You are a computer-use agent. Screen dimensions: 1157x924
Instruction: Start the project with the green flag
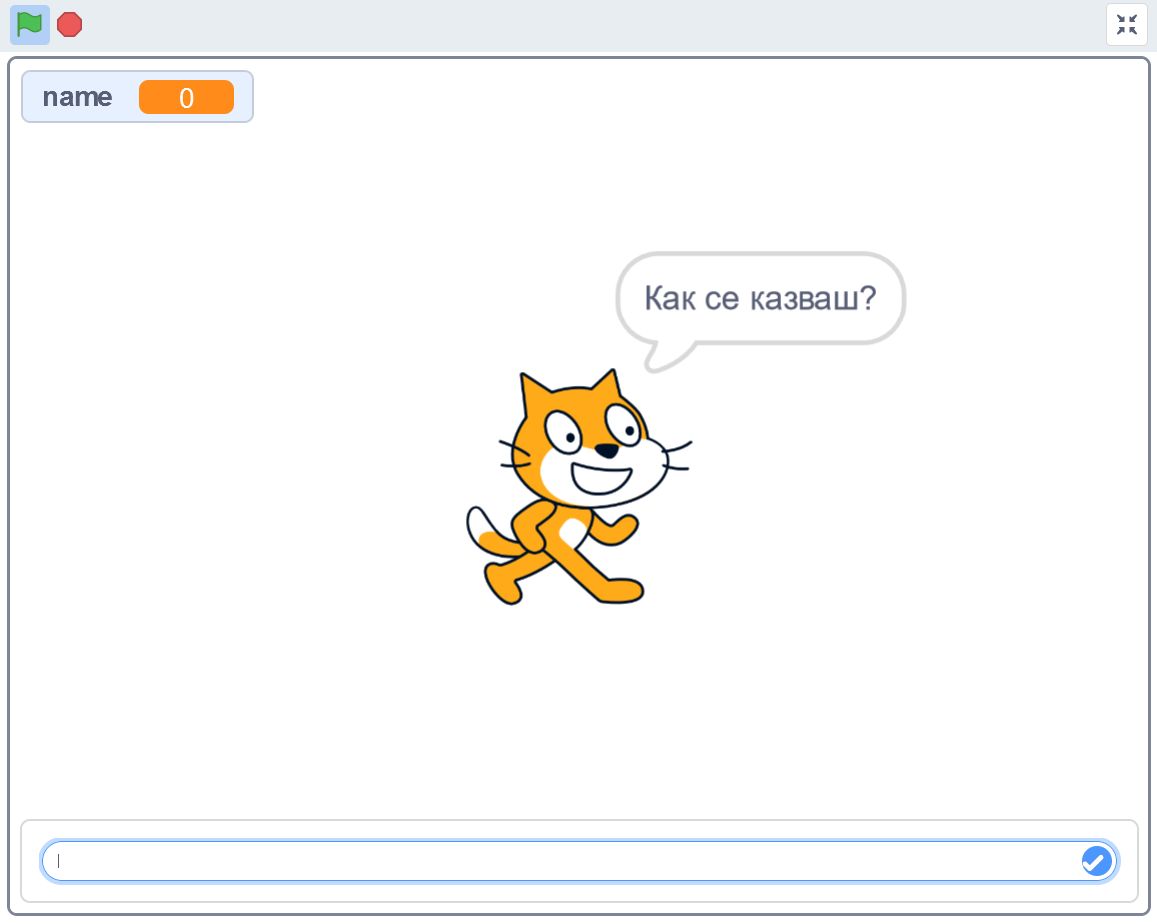pyautogui.click(x=30, y=24)
